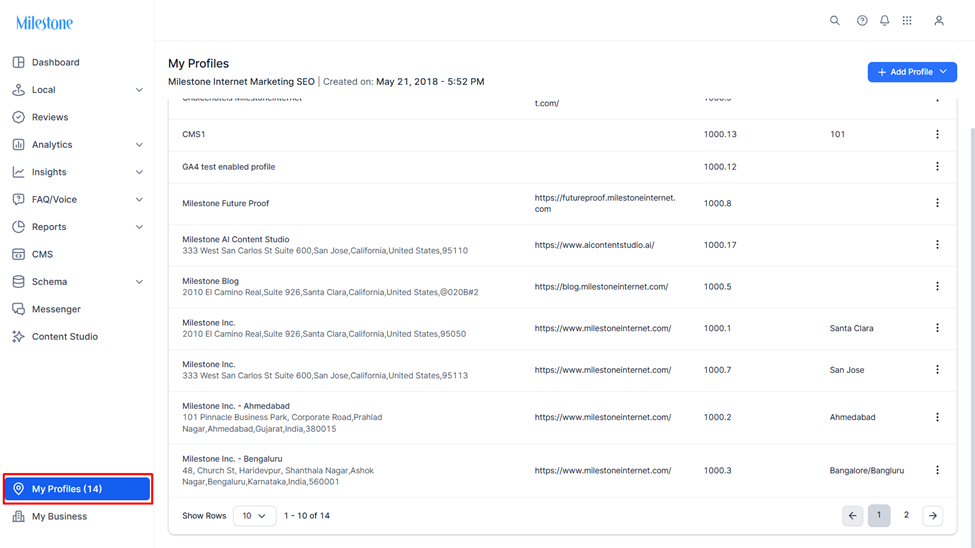Expand the Insights menu chevron

point(139,172)
